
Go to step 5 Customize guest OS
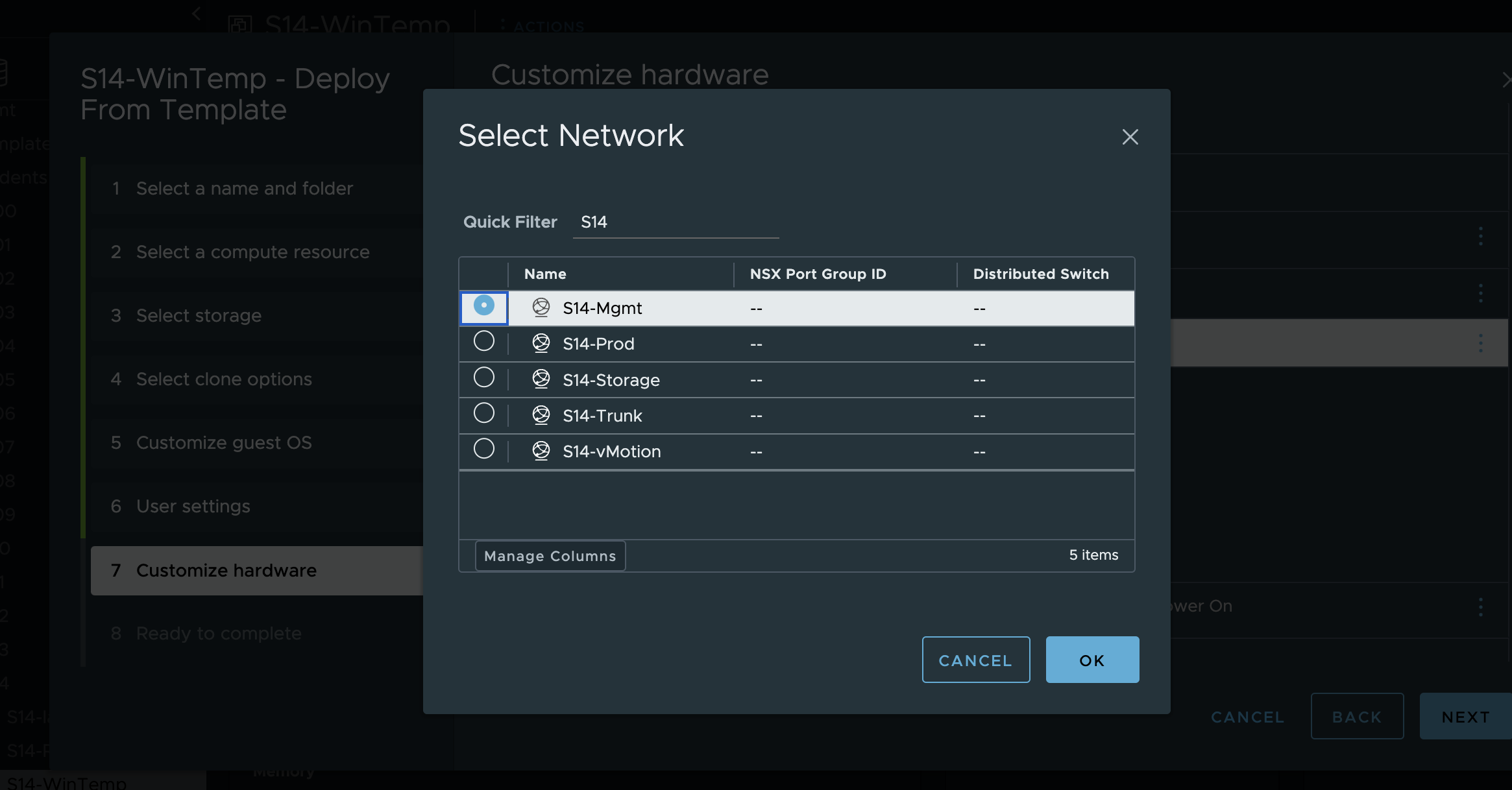(223, 442)
